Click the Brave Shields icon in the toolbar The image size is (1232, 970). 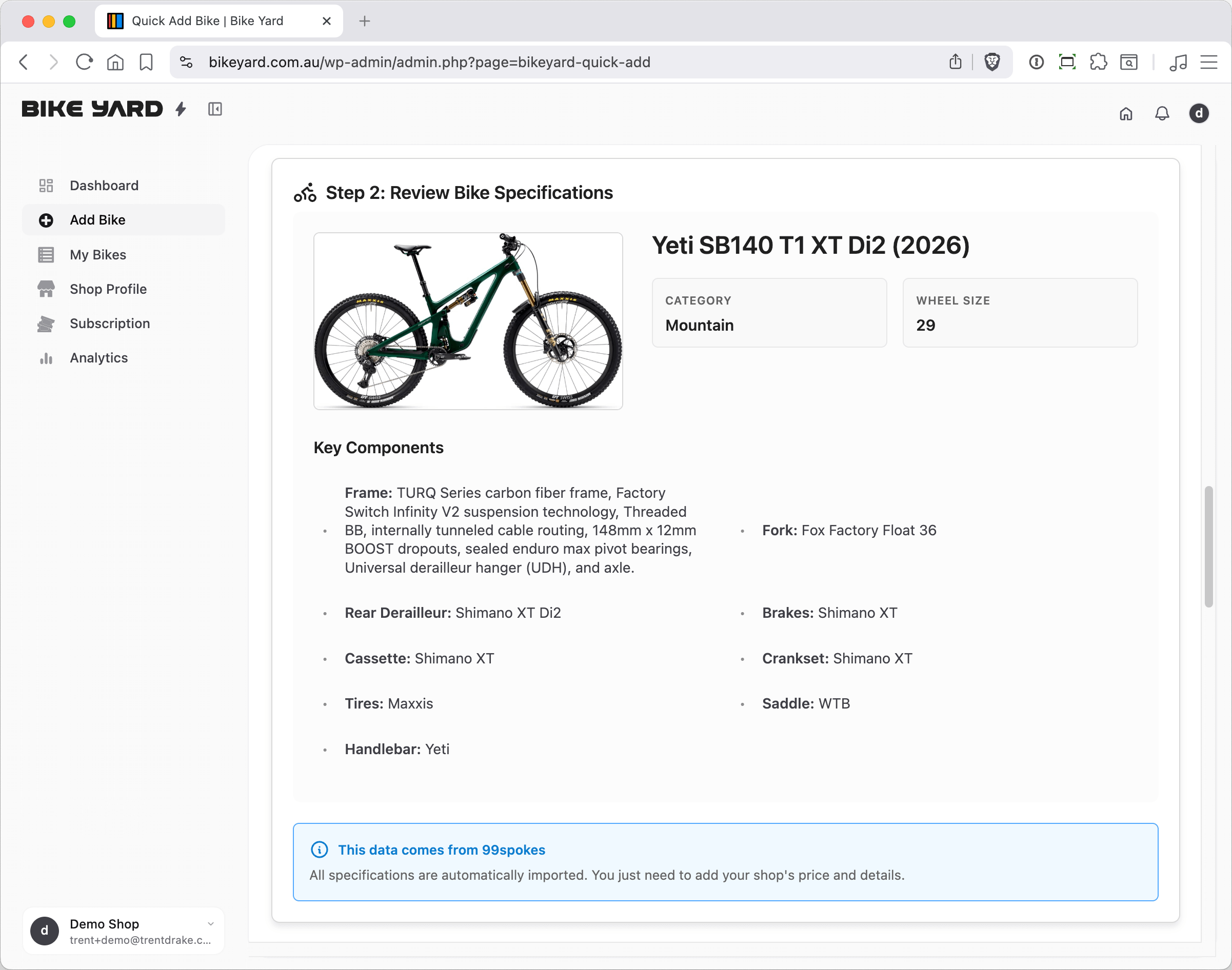tap(992, 62)
